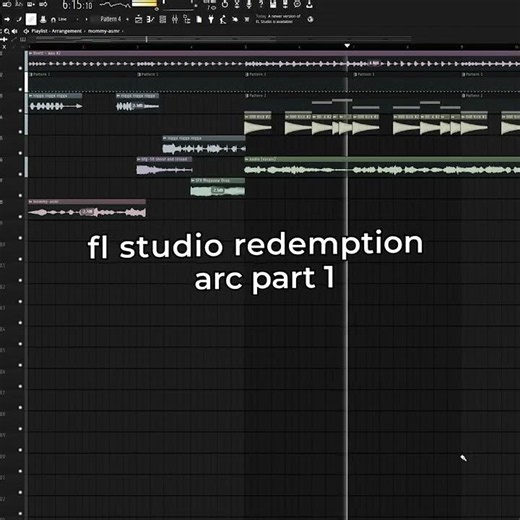Select the long green audio clip on track 6
The height and width of the screenshot is (520, 520).
(x=382, y=167)
